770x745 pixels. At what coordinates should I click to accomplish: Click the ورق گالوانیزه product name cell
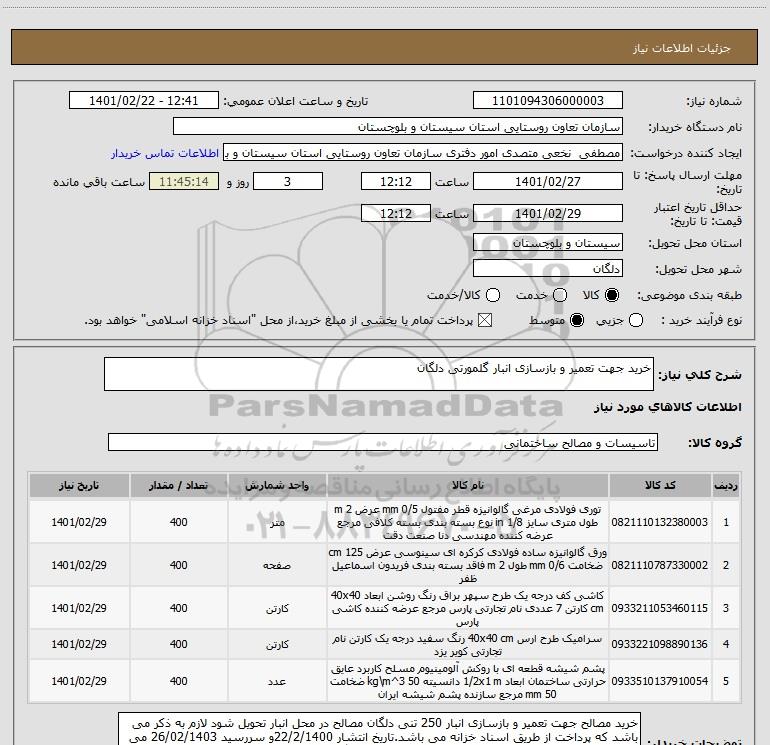(x=468, y=565)
